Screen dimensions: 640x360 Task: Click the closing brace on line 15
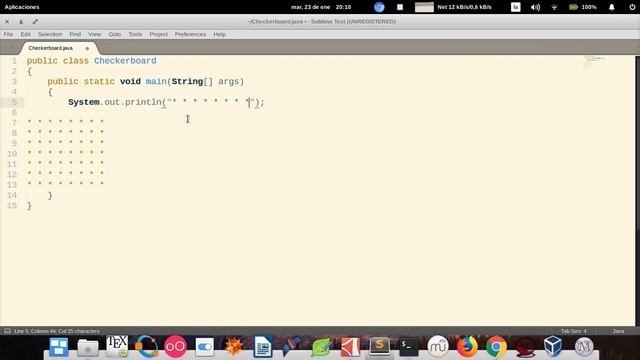(x=29, y=206)
